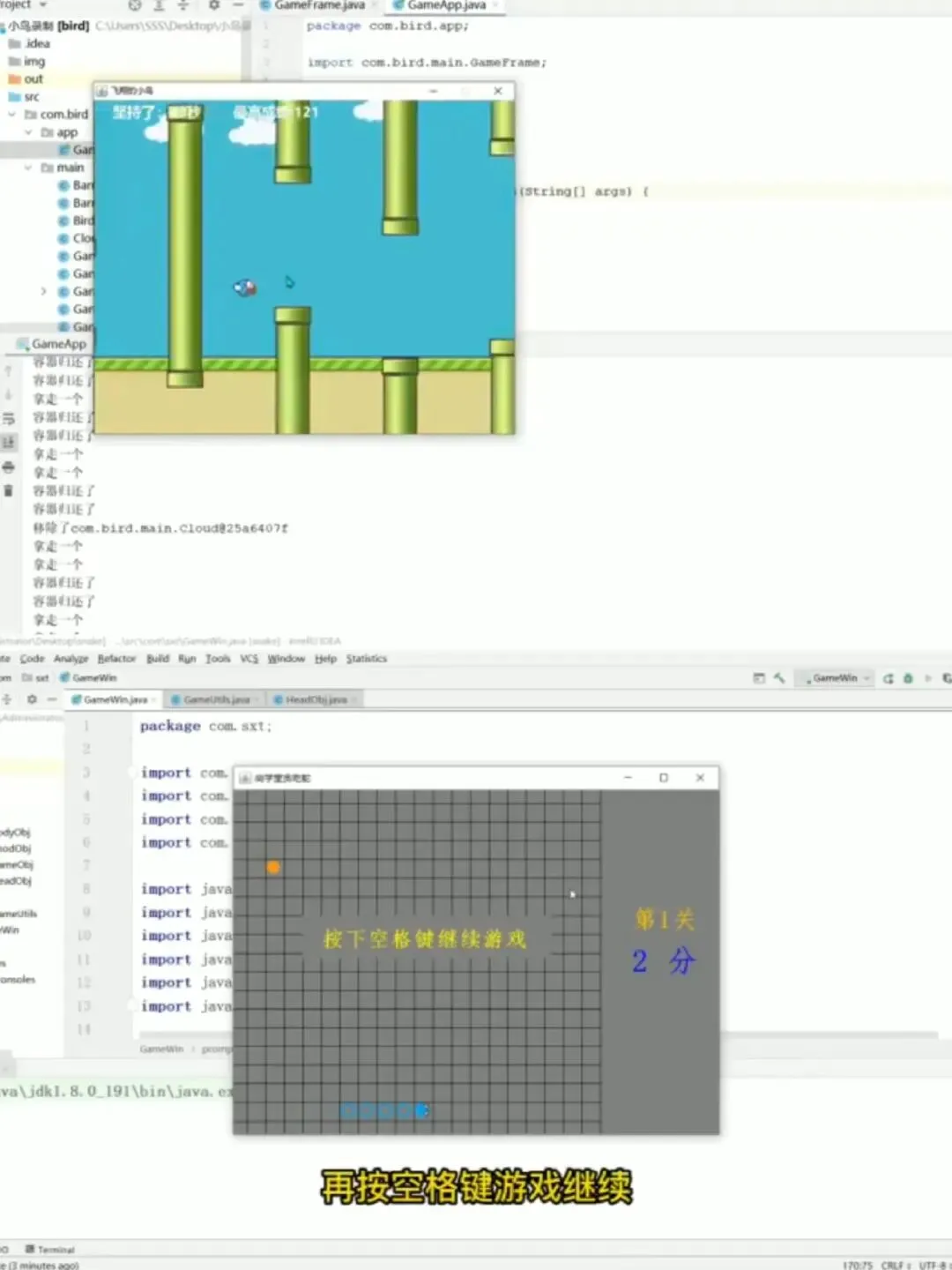Click expand all icon in upper project panel
The image size is (952, 1270).
160,5
